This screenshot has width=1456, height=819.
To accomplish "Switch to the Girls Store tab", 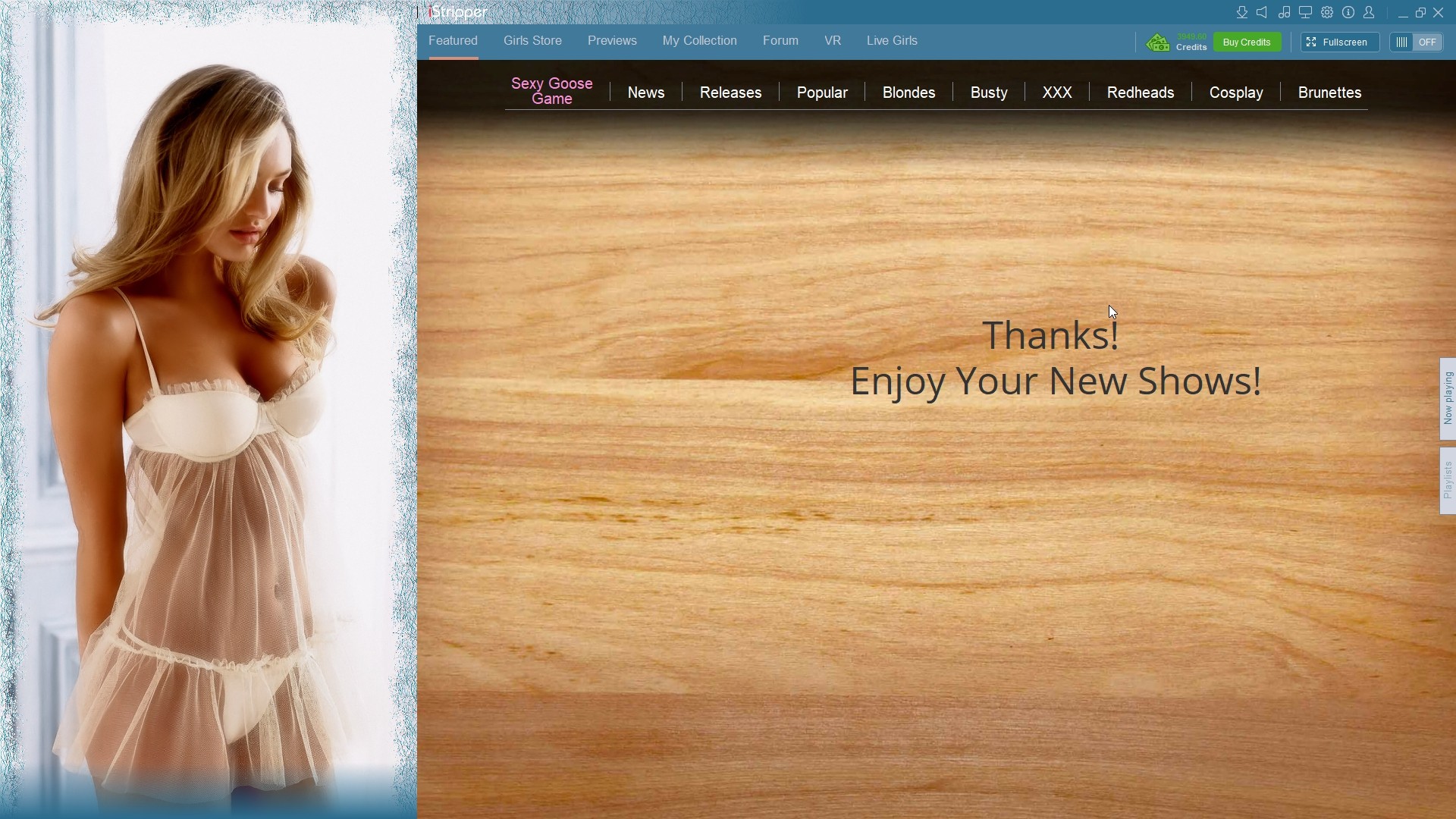I will point(532,41).
